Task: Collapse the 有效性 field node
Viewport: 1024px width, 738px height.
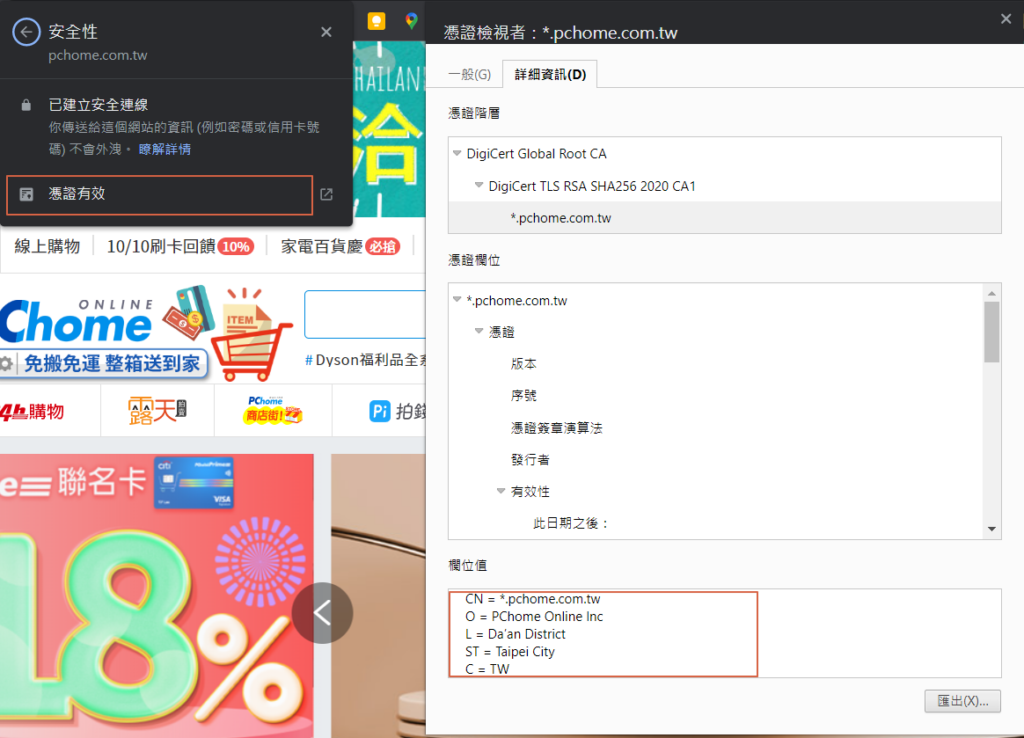Action: point(501,491)
